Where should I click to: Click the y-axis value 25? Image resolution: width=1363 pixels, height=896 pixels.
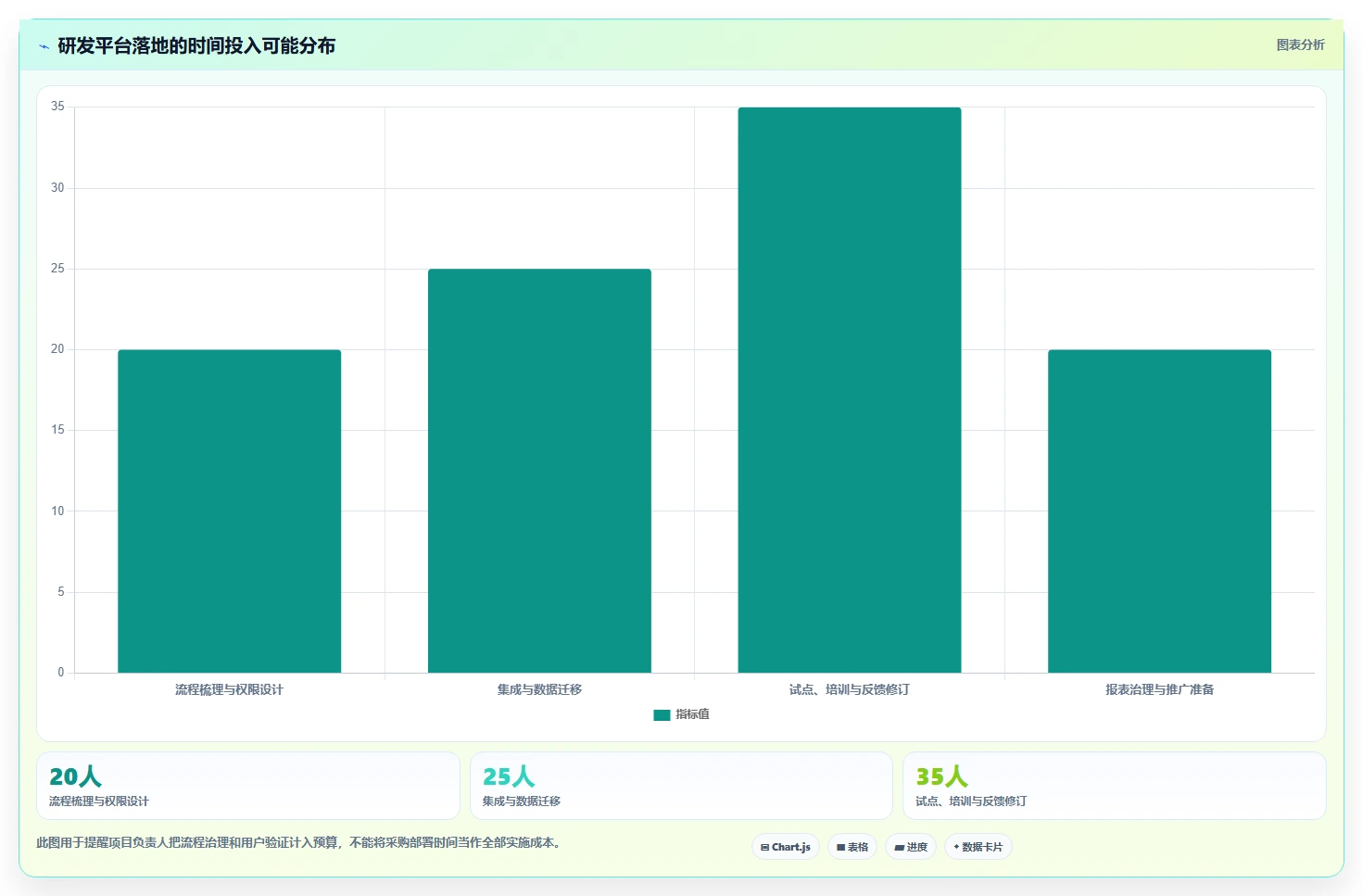click(x=57, y=269)
